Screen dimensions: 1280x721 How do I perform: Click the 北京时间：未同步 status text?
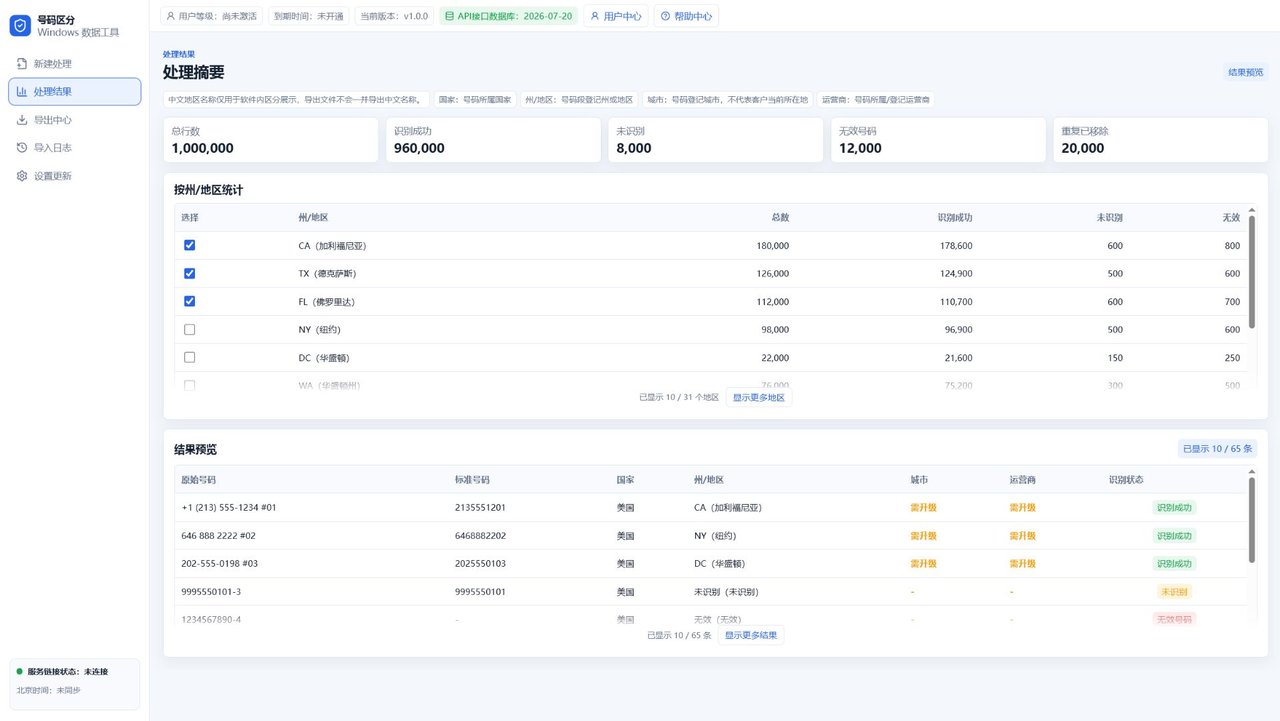(48, 690)
